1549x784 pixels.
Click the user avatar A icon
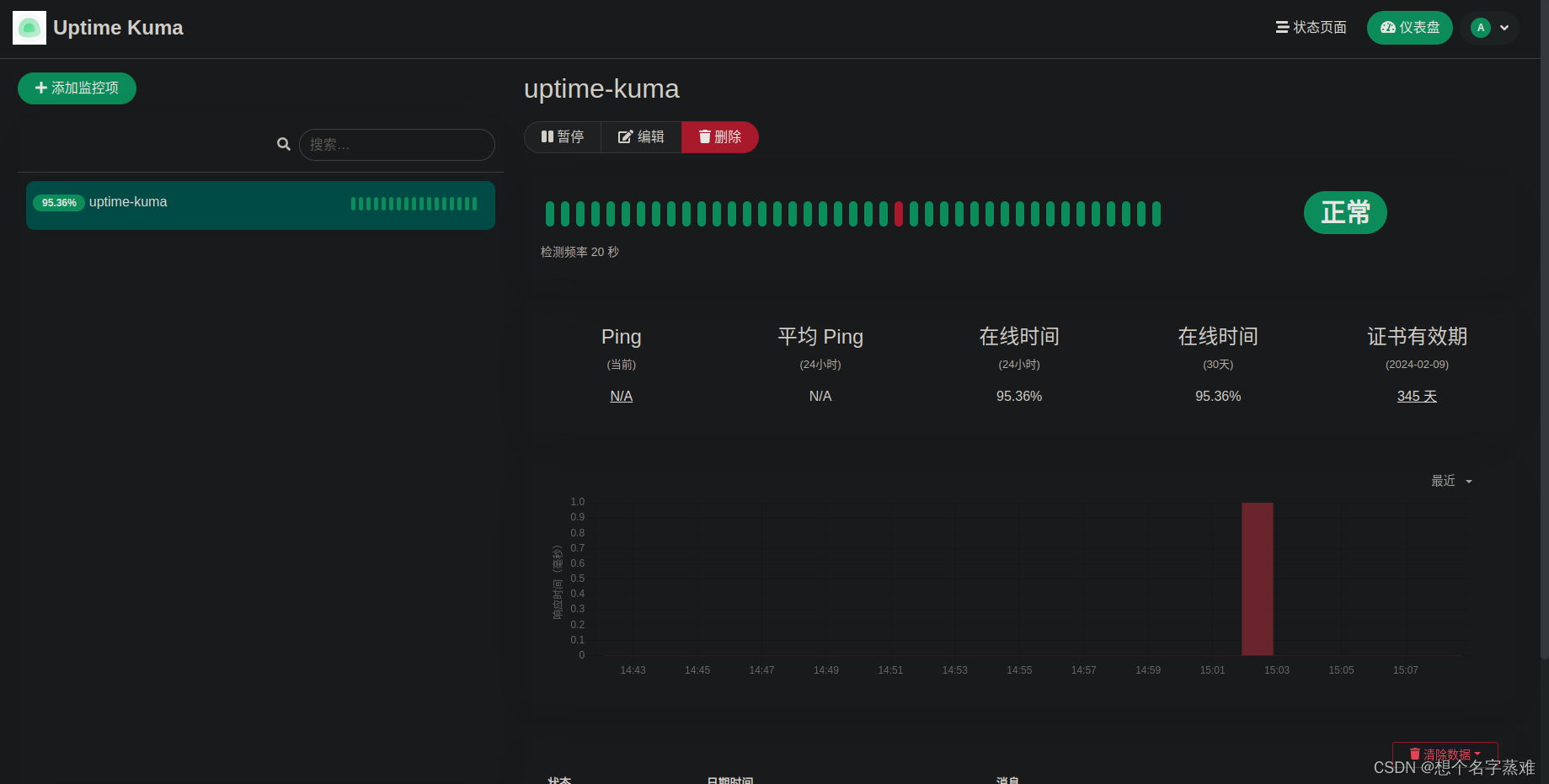coord(1480,28)
